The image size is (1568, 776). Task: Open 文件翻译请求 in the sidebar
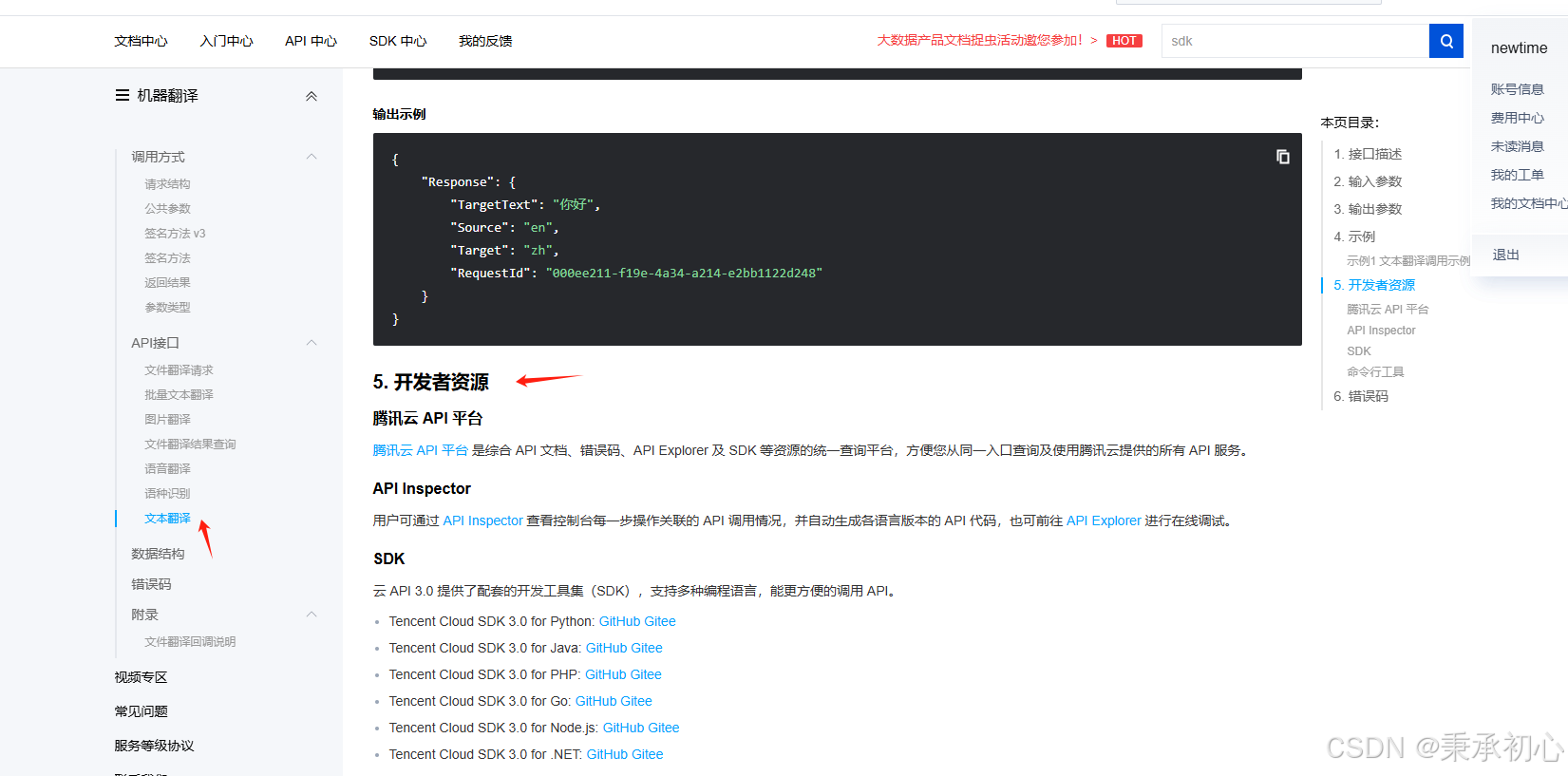pyautogui.click(x=179, y=370)
